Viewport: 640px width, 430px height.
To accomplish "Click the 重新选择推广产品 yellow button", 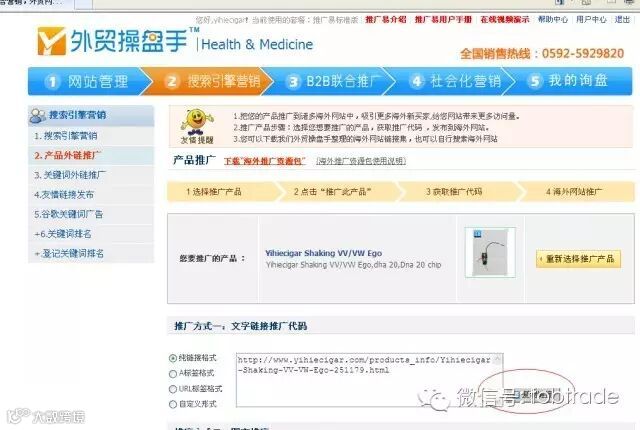I will [x=578, y=259].
